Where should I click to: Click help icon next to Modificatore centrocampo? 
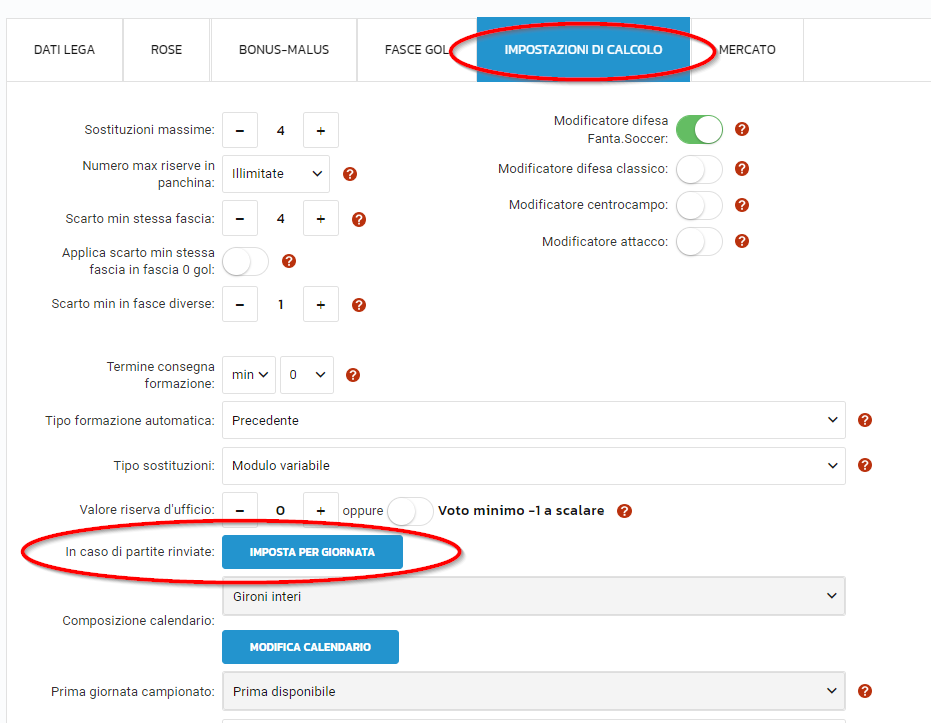coord(742,205)
